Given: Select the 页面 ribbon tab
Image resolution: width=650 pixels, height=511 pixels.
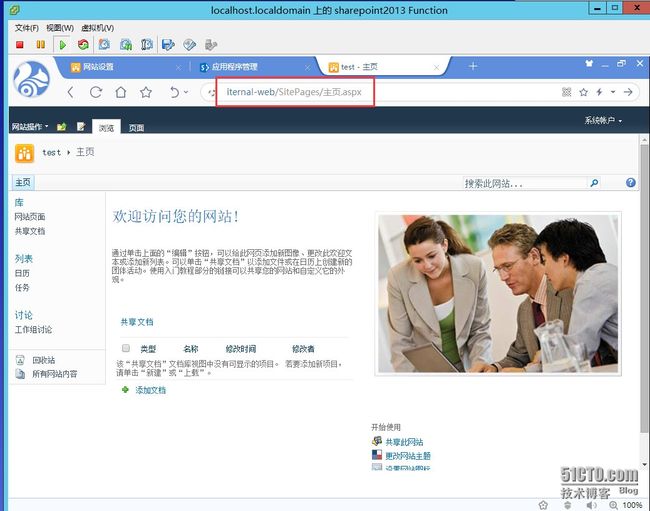Looking at the screenshot, I should (136, 128).
